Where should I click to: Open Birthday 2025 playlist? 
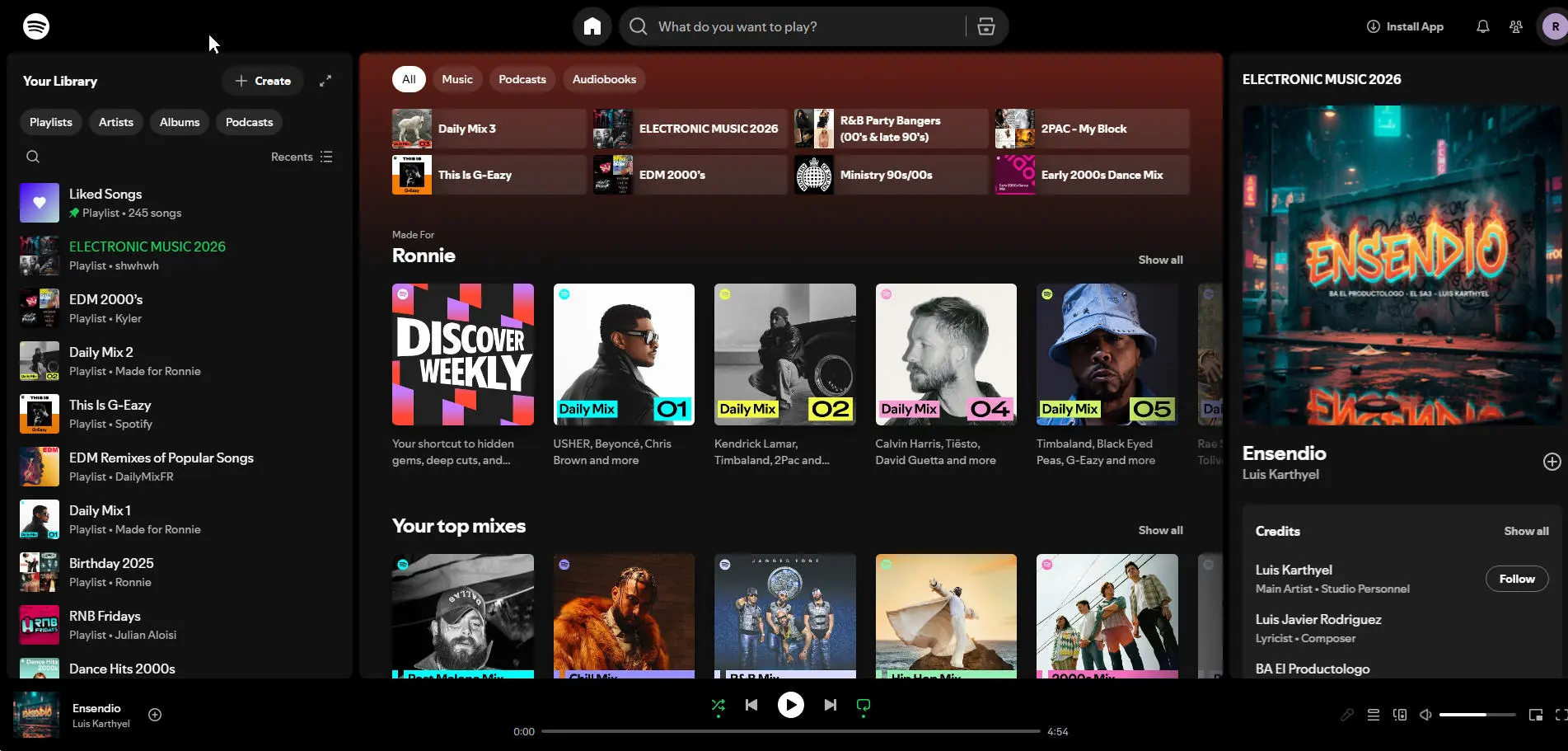[x=180, y=572]
